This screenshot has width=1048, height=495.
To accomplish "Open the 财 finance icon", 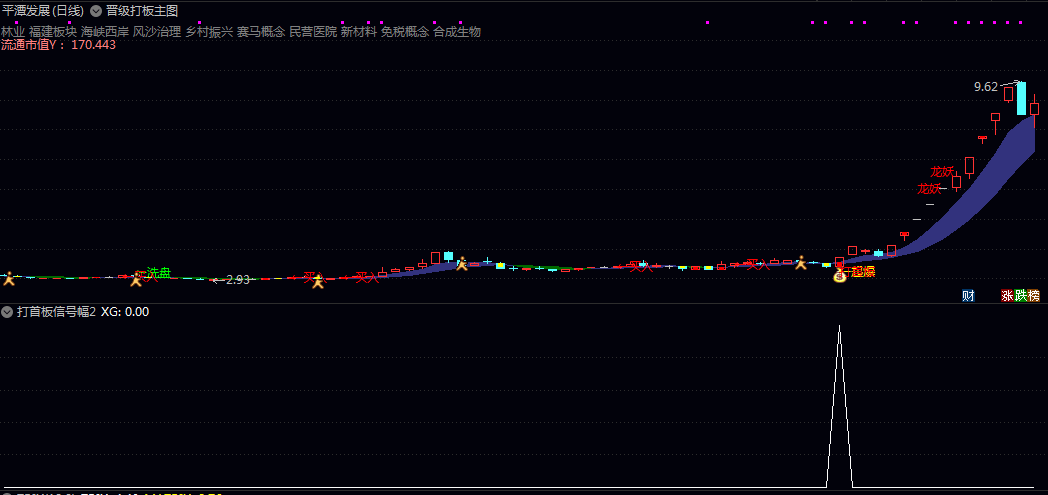I will pyautogui.click(x=968, y=295).
